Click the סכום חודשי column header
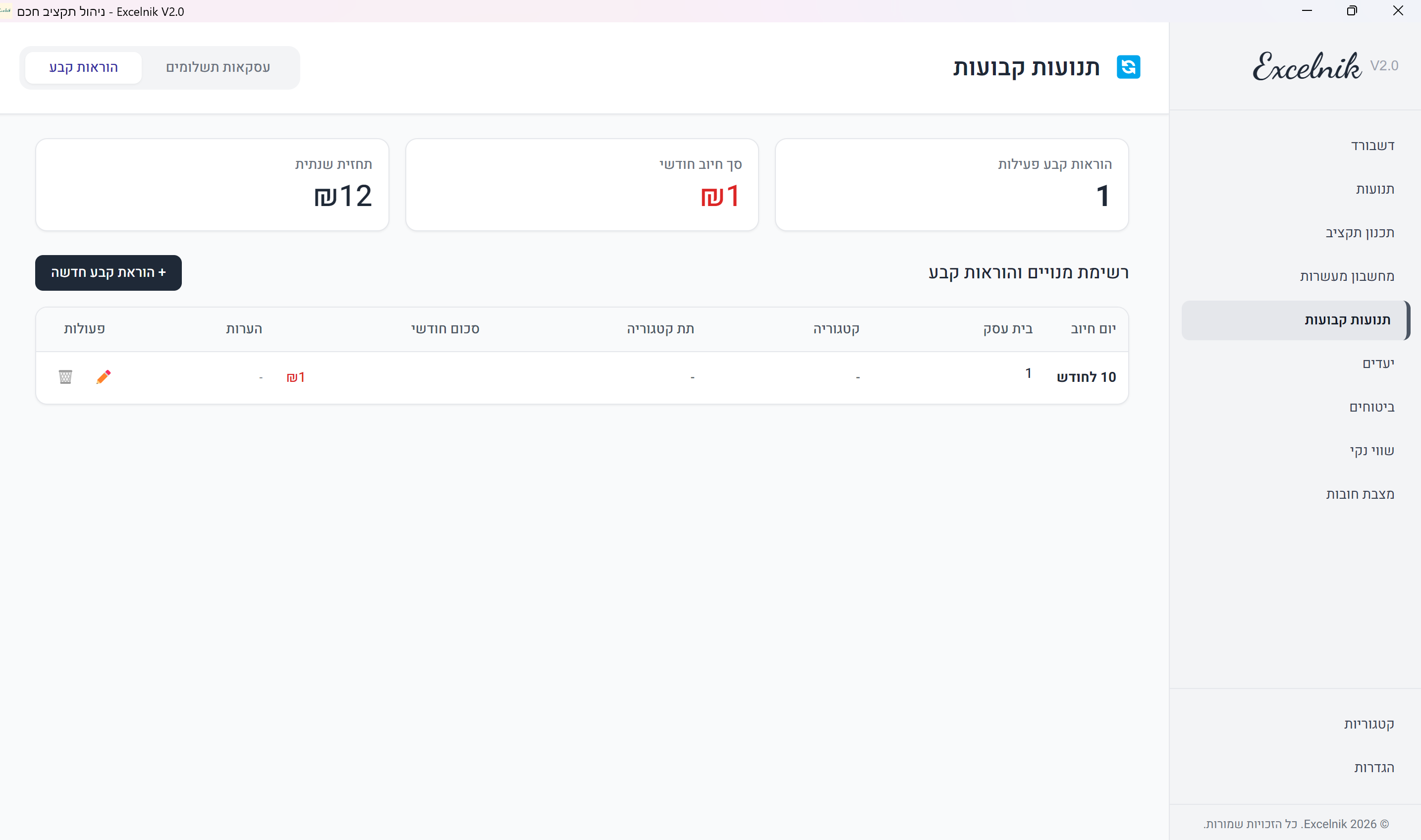1421x840 pixels. tap(445, 329)
